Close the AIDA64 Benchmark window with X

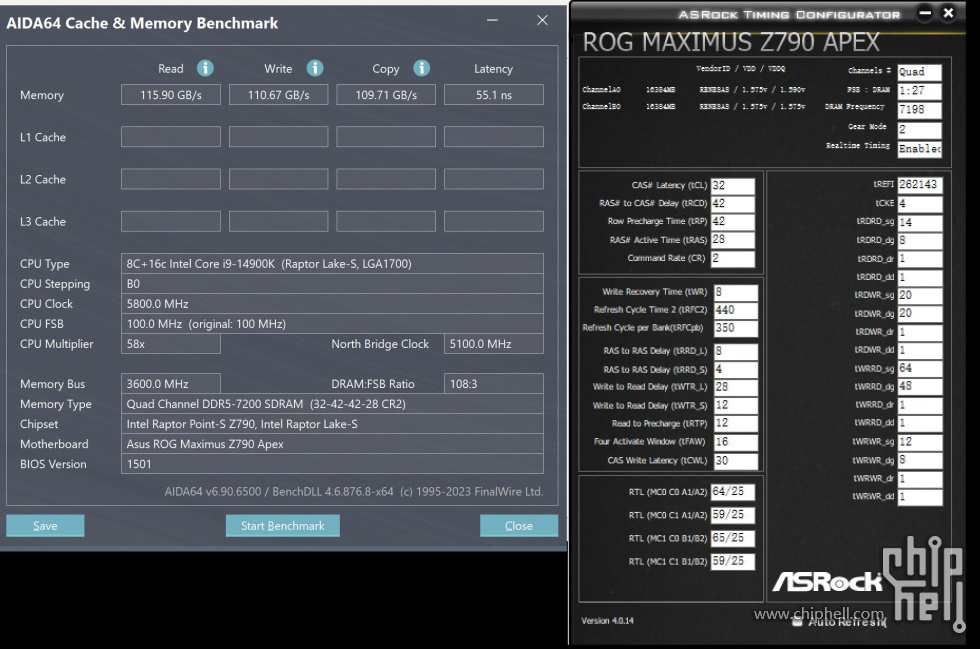pyautogui.click(x=542, y=21)
